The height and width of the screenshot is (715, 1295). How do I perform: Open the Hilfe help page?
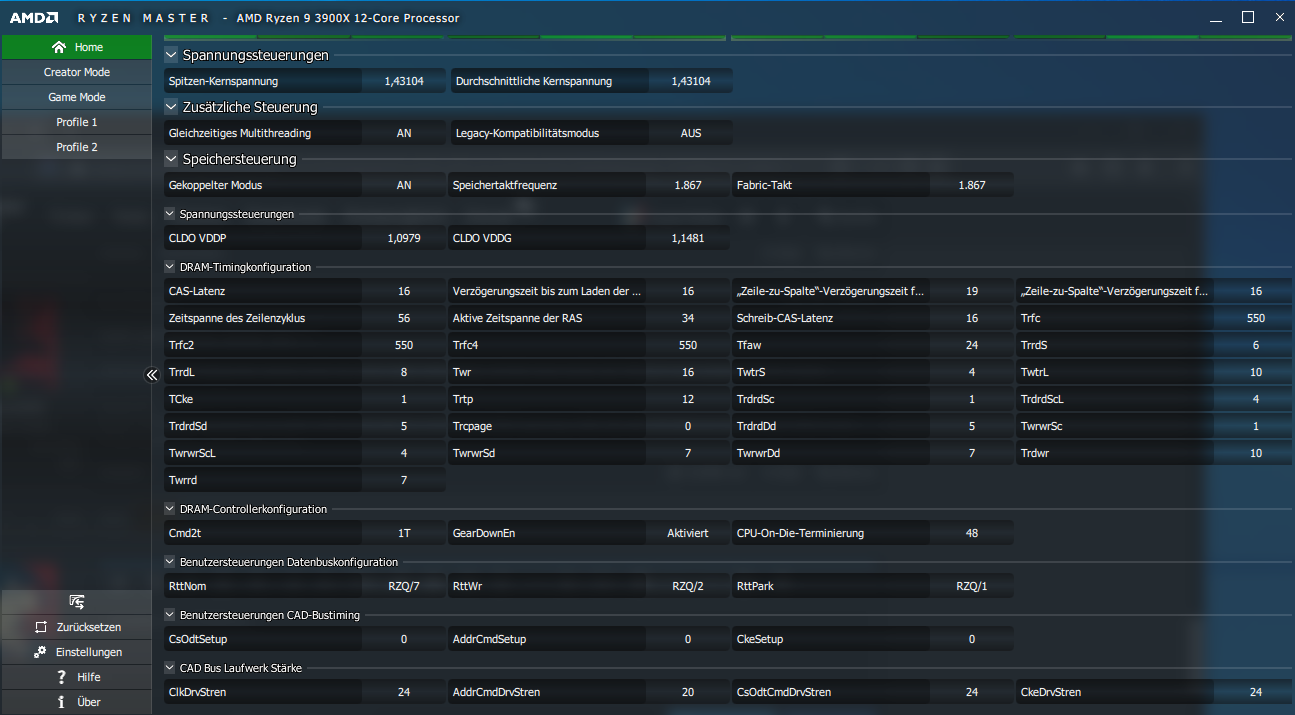[x=76, y=677]
